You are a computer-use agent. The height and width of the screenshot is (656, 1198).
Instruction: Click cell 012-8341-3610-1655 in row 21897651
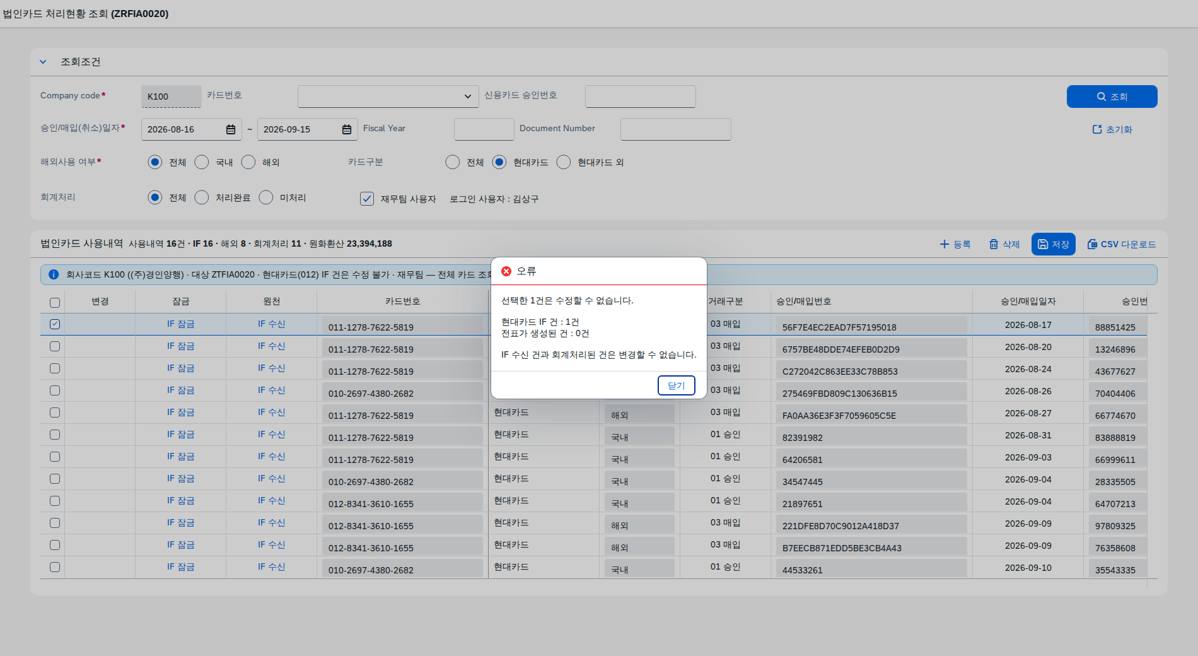click(402, 504)
